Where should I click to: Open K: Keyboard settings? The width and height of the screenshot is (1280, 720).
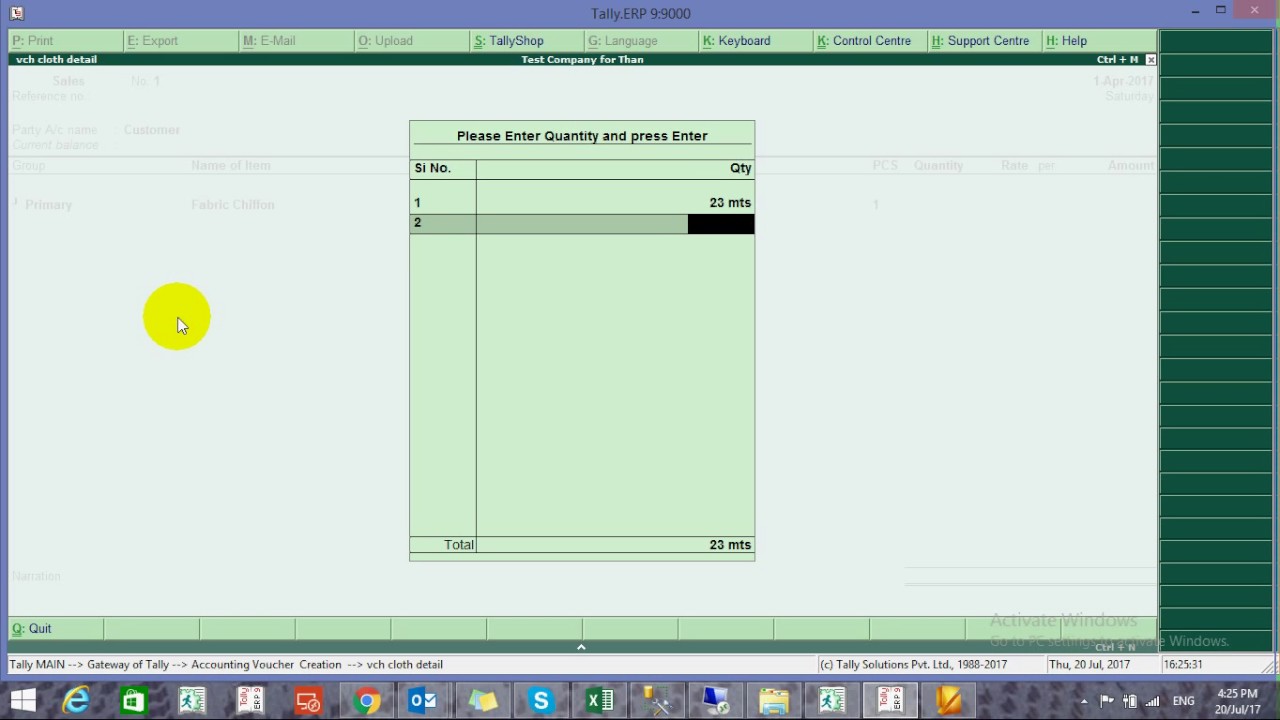(x=756, y=41)
